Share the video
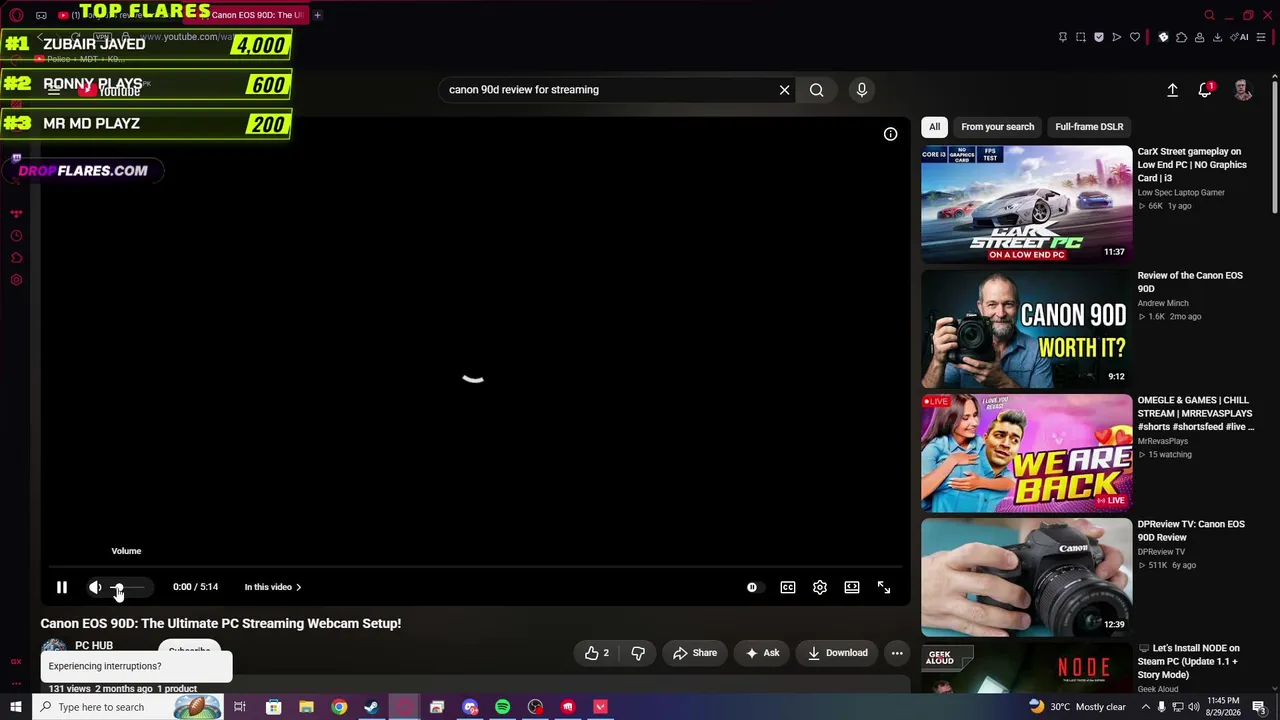The width and height of the screenshot is (1280, 720). (695, 653)
